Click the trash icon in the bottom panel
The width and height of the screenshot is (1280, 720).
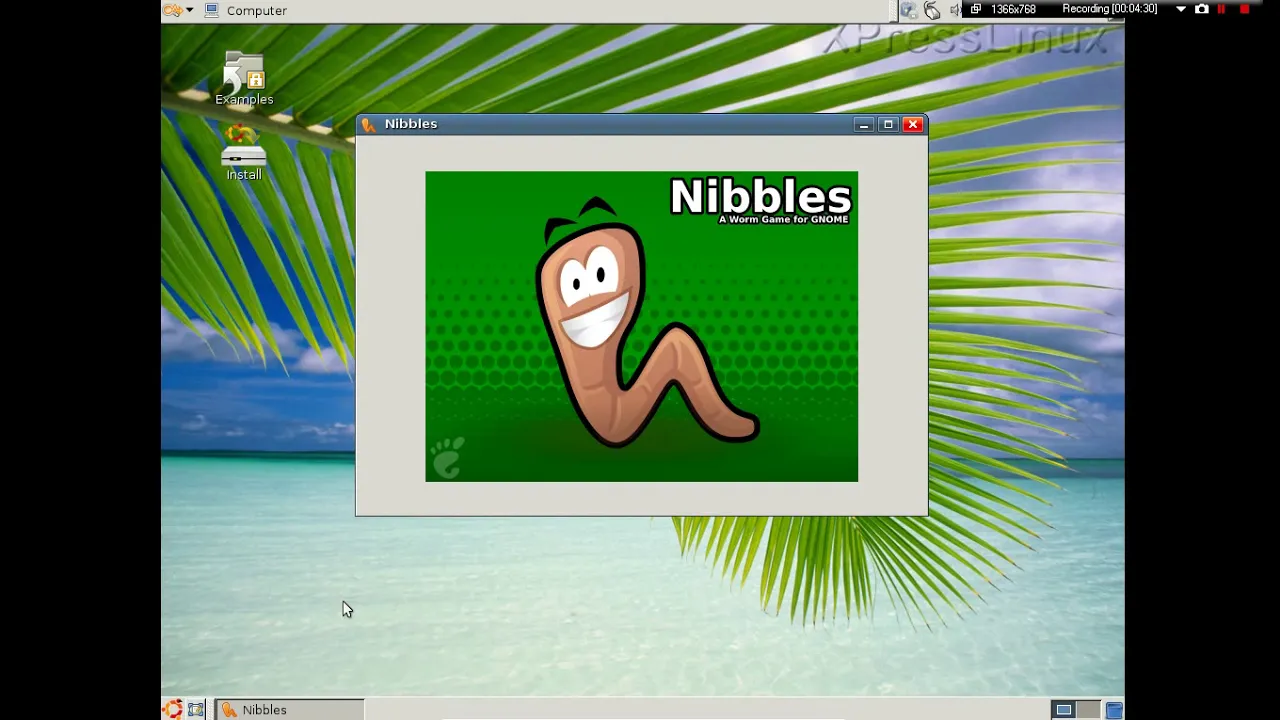[x=1114, y=709]
